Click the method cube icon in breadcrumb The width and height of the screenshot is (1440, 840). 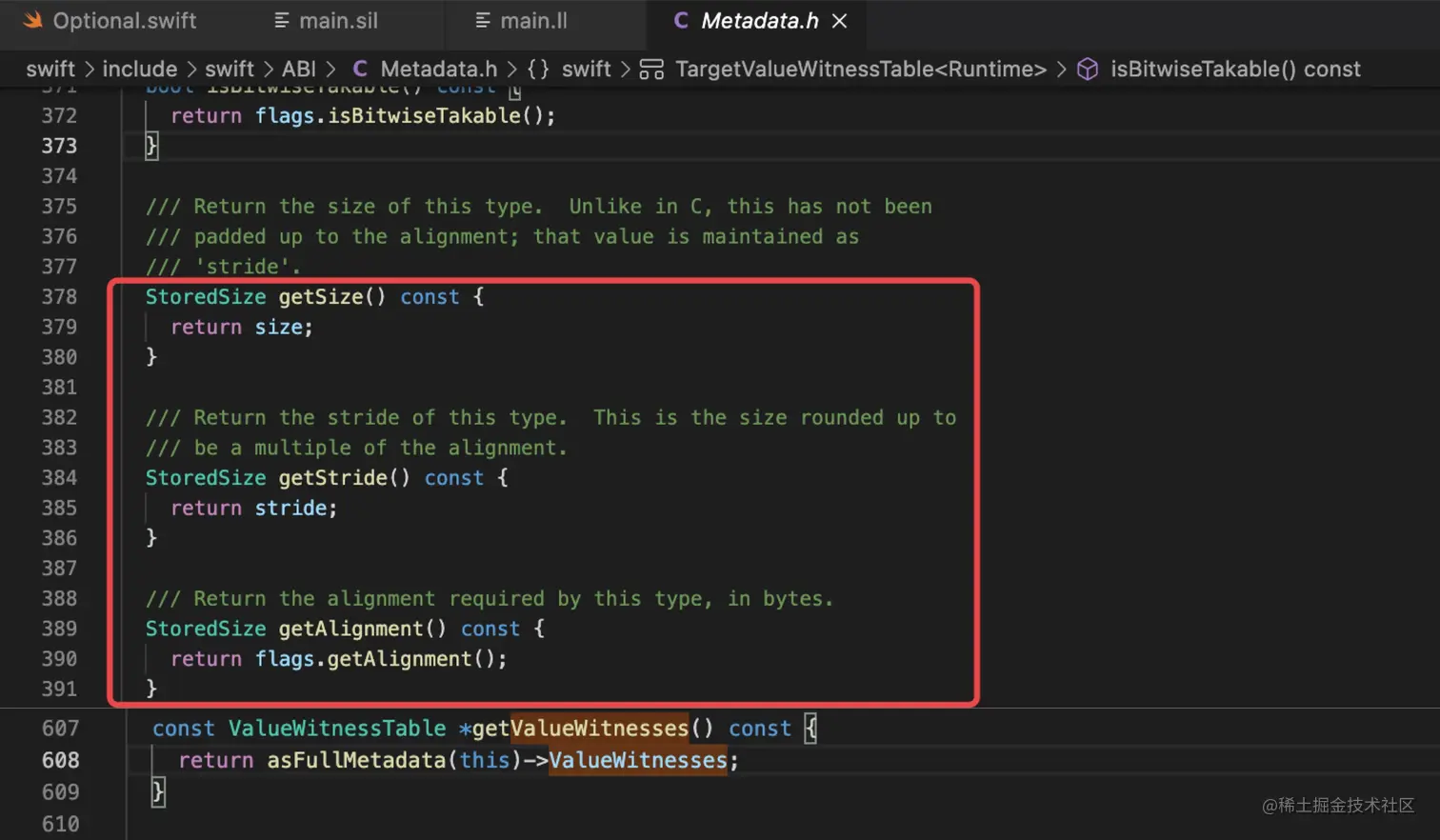point(1088,69)
